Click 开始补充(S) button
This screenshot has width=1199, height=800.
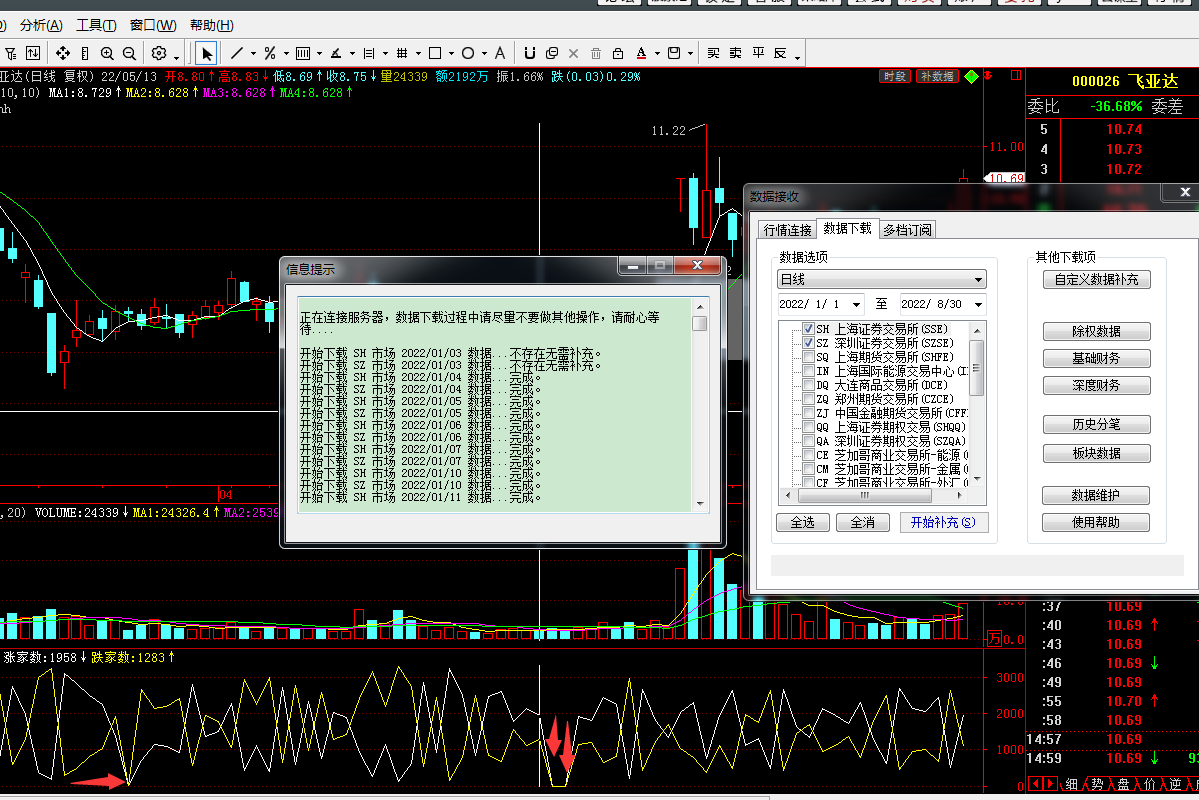(943, 522)
